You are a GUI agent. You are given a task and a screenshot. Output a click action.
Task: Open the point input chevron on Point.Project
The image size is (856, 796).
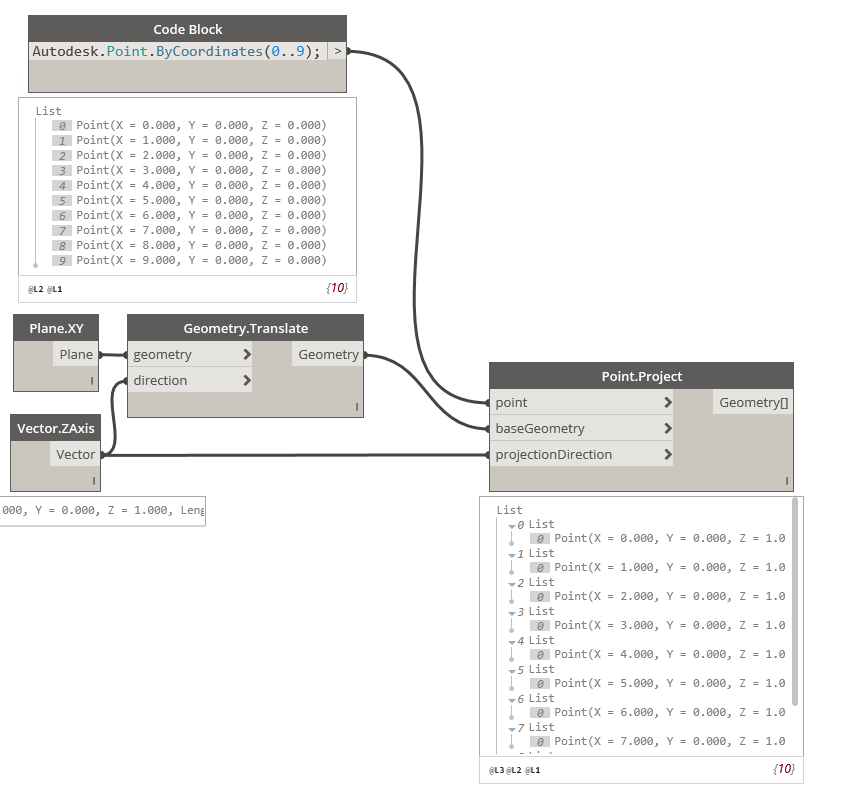(x=668, y=402)
